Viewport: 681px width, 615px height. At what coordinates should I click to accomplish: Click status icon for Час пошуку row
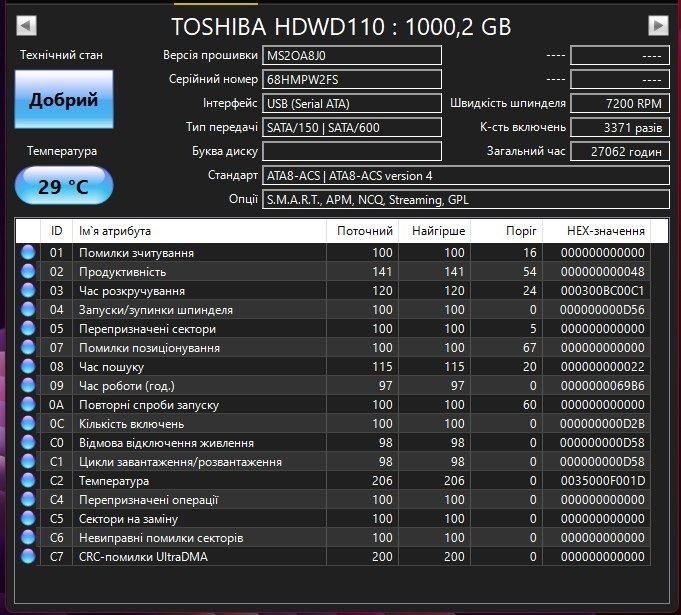(28, 367)
